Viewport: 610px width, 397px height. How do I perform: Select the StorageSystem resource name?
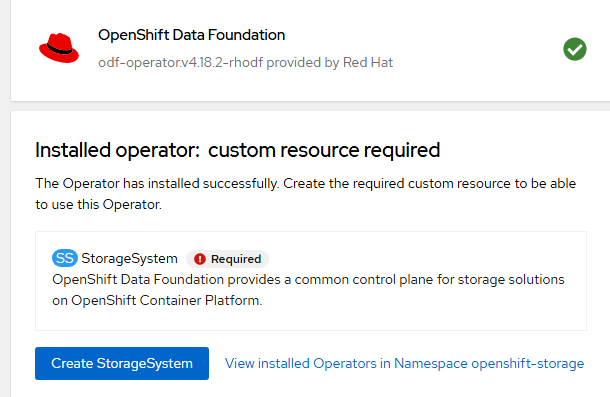point(129,258)
